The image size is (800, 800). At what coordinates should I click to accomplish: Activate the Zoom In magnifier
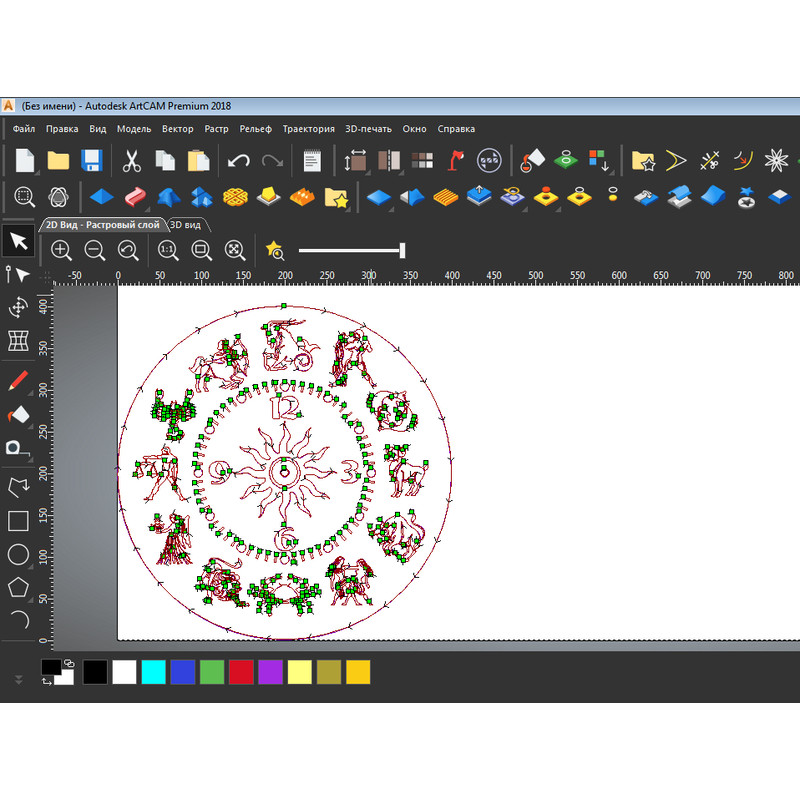(61, 250)
